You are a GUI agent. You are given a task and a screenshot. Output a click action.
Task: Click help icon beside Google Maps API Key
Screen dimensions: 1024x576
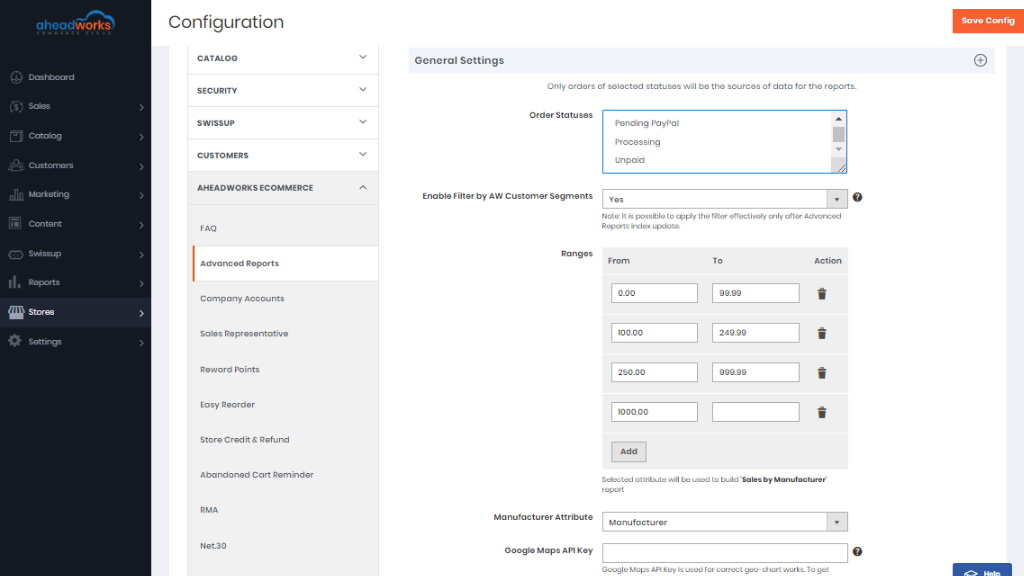(x=857, y=552)
